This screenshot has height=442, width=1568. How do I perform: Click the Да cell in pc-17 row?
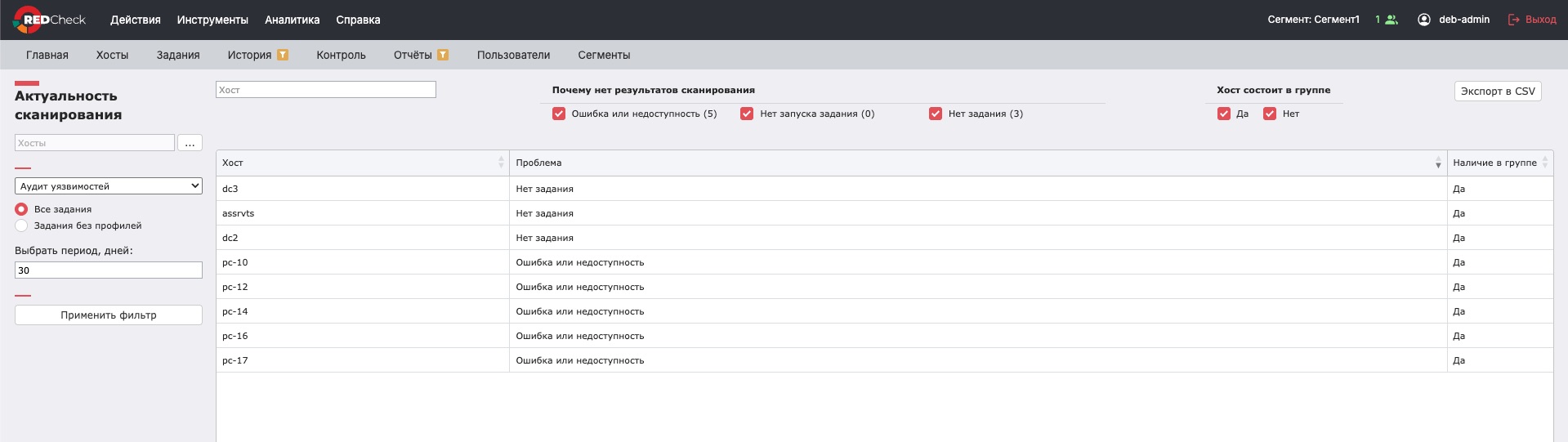[1500, 360]
